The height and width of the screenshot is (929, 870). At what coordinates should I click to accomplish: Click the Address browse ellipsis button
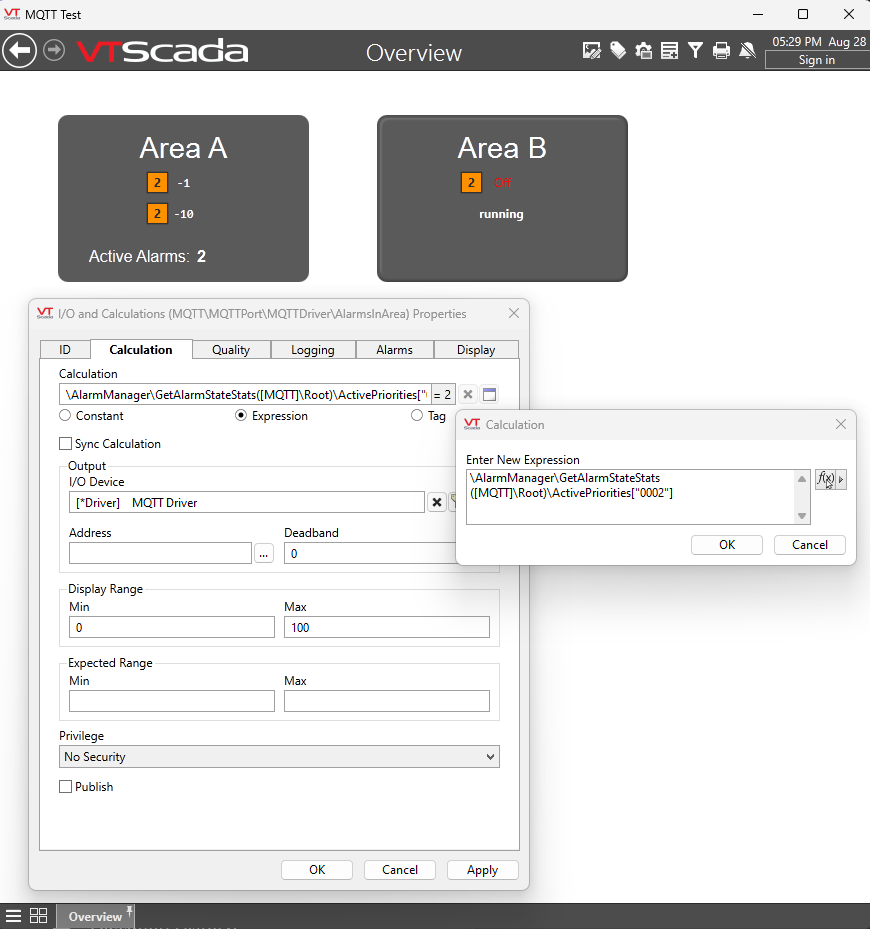click(x=264, y=554)
